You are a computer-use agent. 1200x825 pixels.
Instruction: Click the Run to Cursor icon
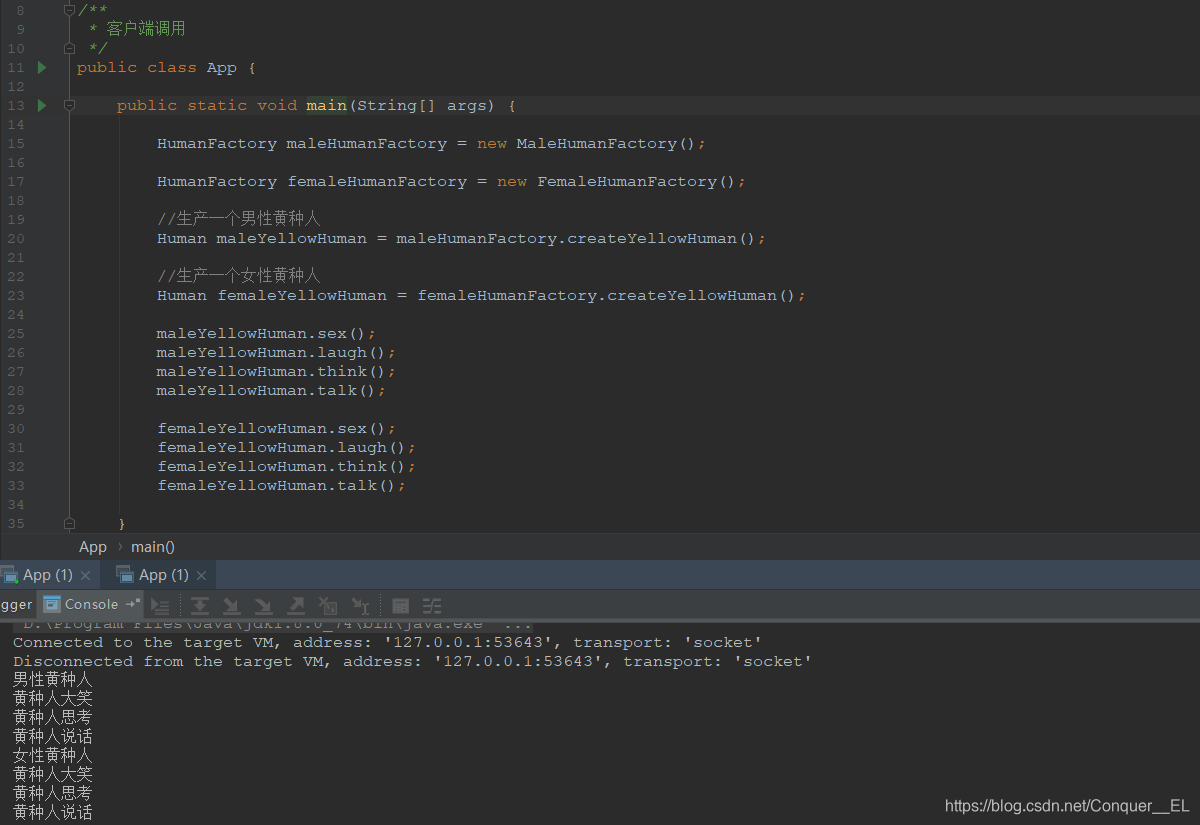tap(361, 605)
